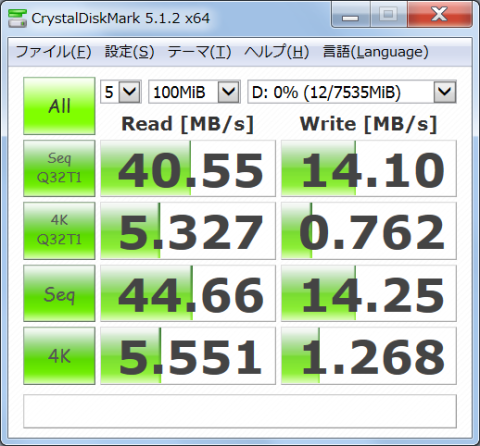Open the テーマ(T) menu
Screen dimensions: 480x446
tap(199, 52)
